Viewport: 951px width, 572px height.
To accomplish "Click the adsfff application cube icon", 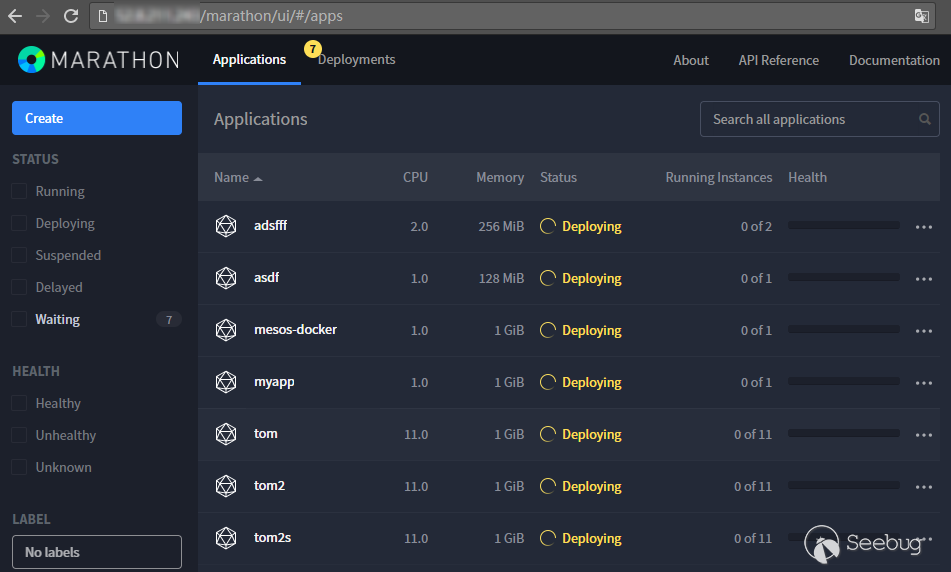I will [x=226, y=226].
